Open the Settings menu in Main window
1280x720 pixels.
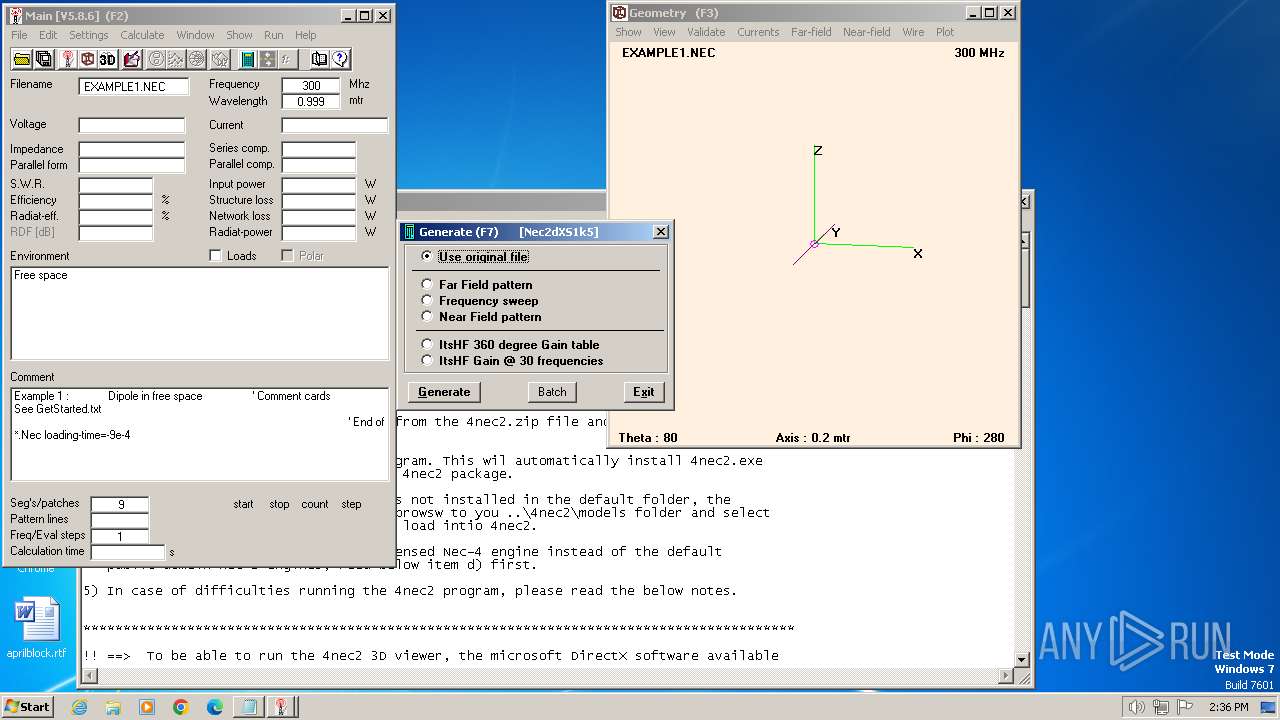click(x=89, y=35)
